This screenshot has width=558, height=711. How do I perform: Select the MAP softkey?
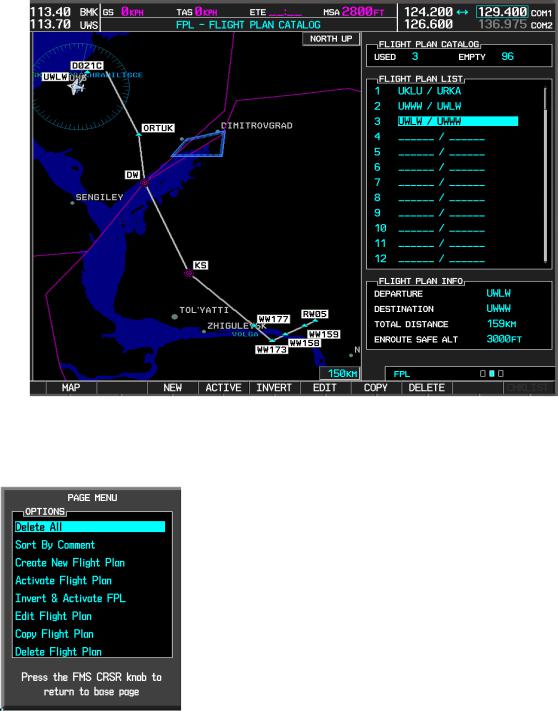[71, 388]
